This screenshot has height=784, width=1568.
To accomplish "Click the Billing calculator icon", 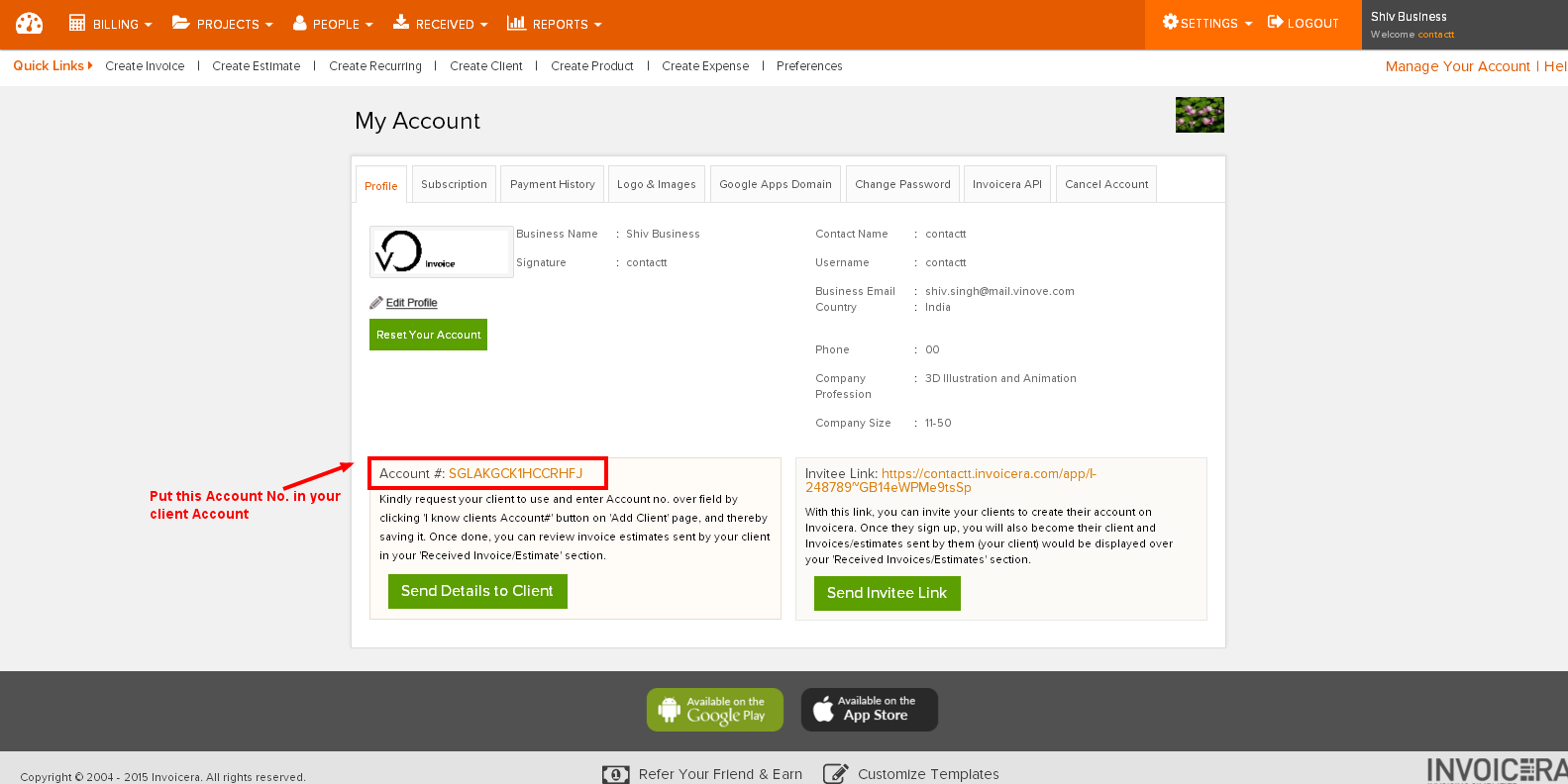I will pyautogui.click(x=77, y=23).
